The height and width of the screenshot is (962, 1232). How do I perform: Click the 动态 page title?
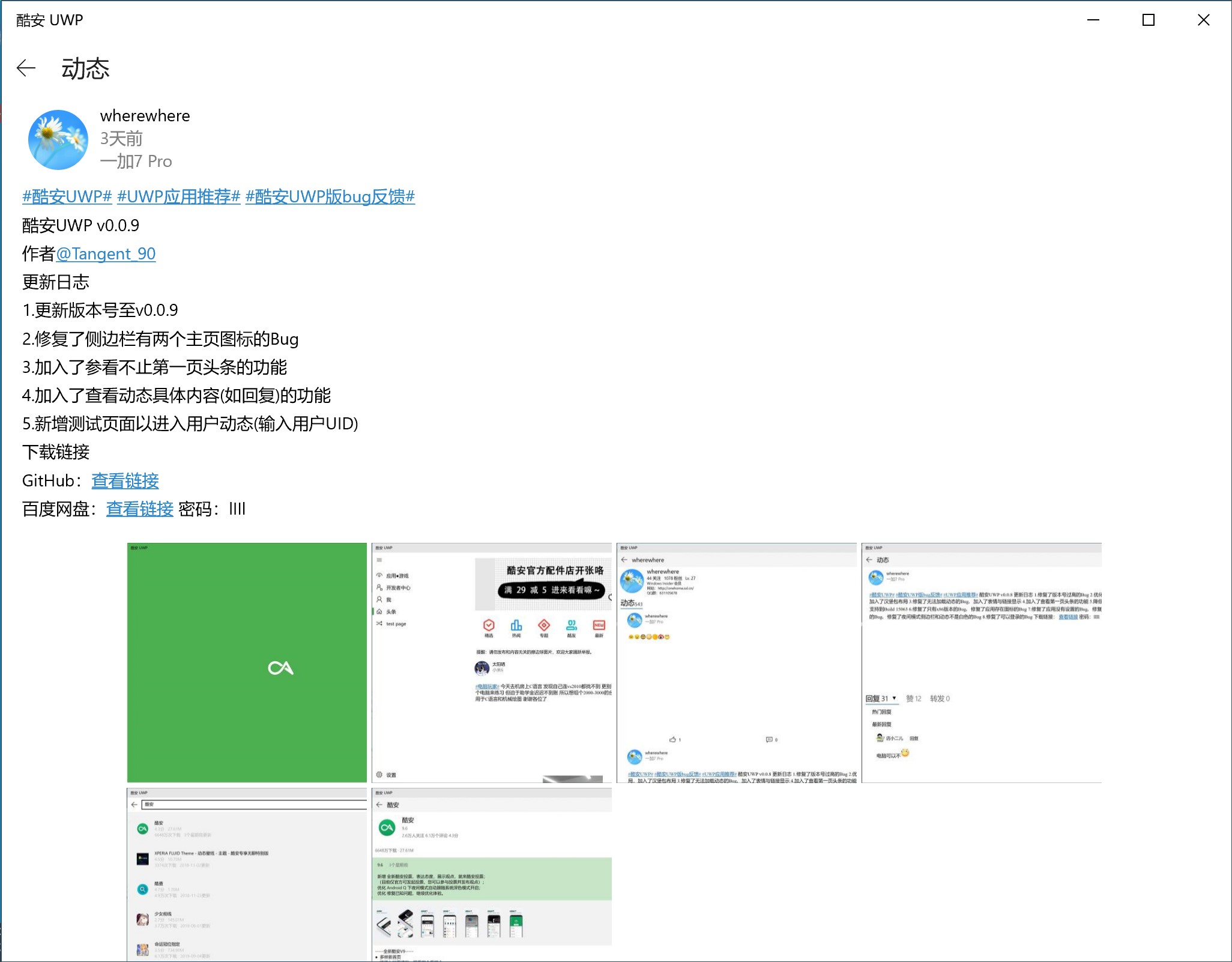[85, 68]
